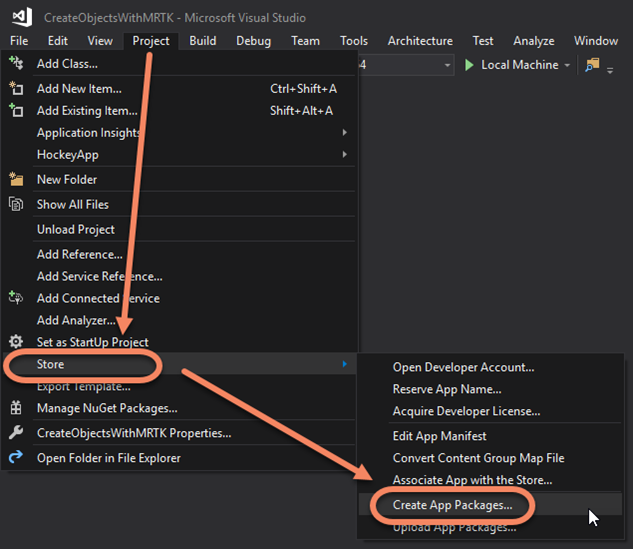The height and width of the screenshot is (549, 633).
Task: Select Application Insights menu entry
Action: coord(180,132)
